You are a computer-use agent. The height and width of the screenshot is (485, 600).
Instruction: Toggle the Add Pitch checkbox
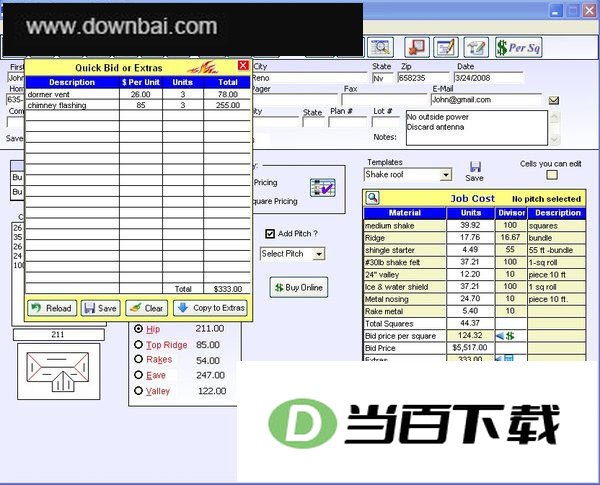(270, 234)
